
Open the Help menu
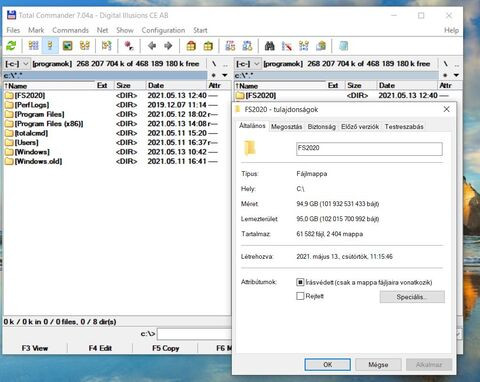click(x=451, y=30)
